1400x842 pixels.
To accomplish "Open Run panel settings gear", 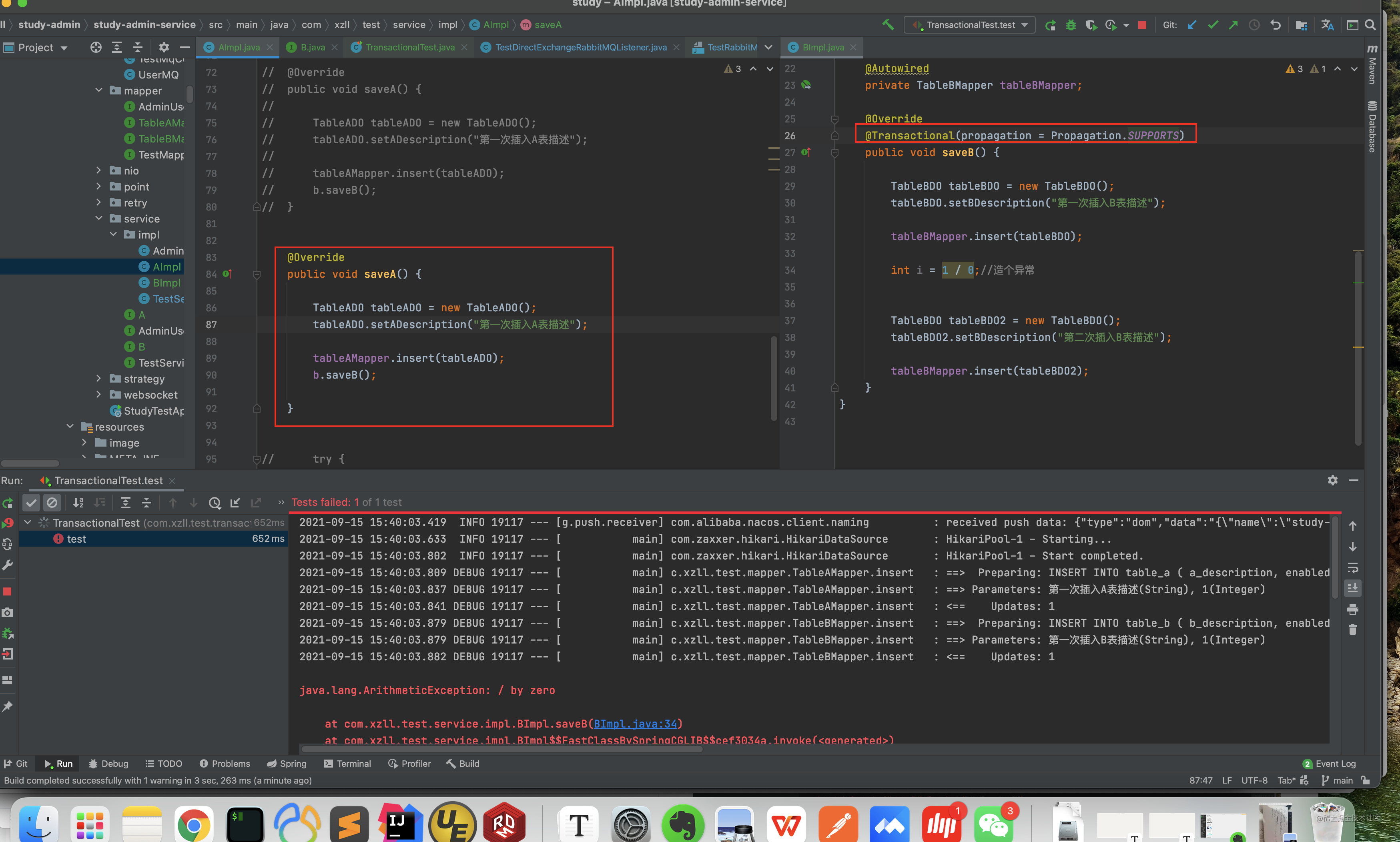I will pyautogui.click(x=1332, y=481).
